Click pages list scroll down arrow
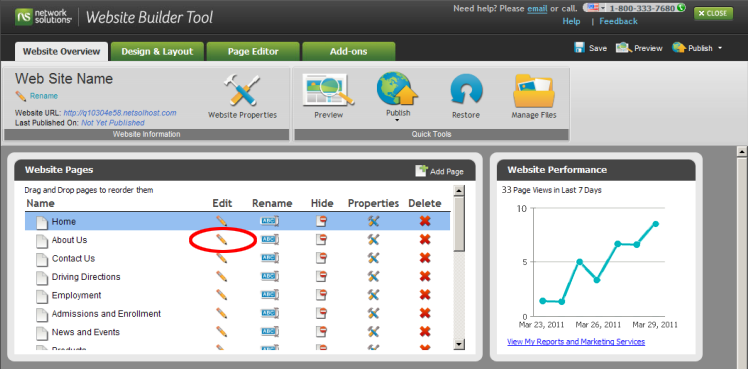This screenshot has width=748, height=369. (x=459, y=344)
